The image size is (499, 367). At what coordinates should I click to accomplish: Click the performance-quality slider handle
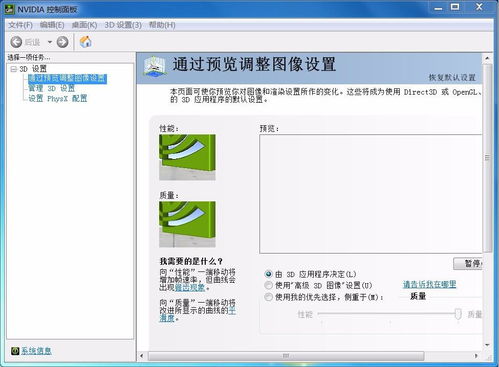coord(458,313)
